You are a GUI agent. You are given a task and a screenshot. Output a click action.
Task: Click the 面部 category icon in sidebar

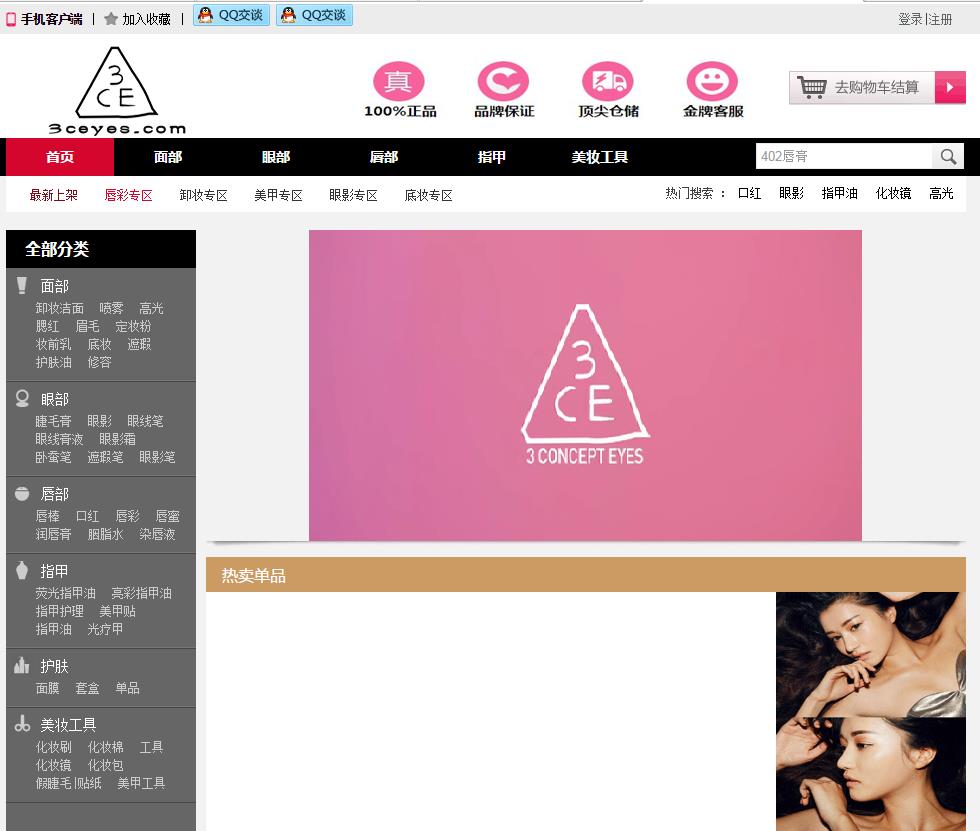point(22,286)
